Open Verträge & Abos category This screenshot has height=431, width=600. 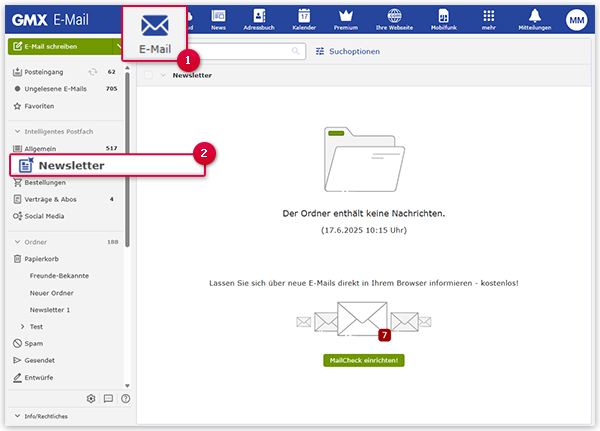point(65,199)
